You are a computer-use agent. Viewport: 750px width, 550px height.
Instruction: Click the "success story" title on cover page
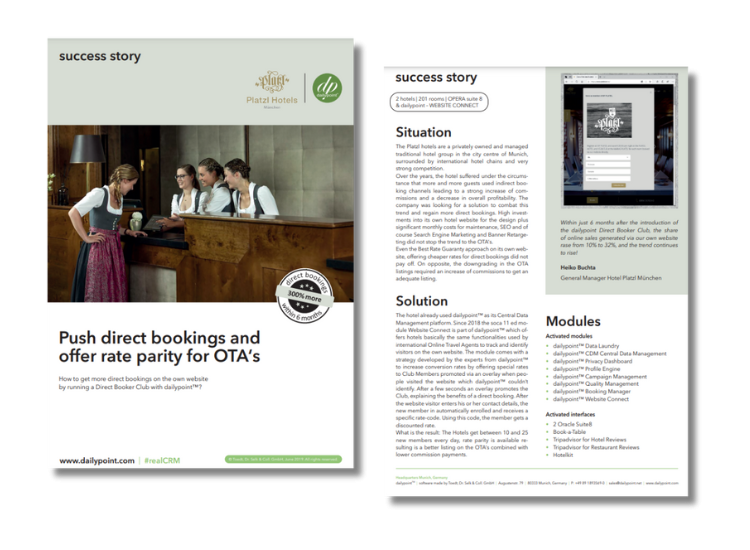tap(99, 56)
